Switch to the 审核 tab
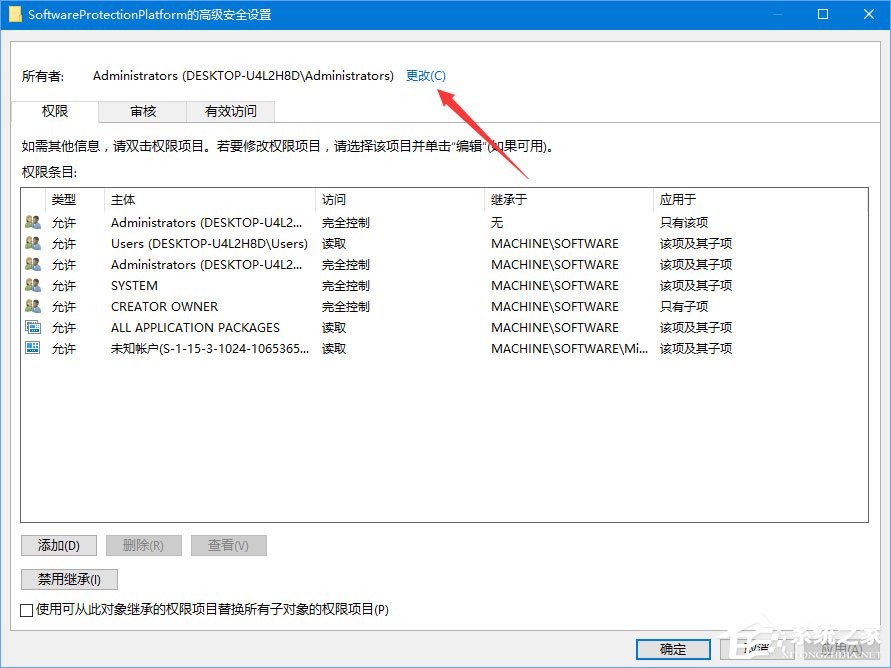Image resolution: width=891 pixels, height=668 pixels. 142,112
